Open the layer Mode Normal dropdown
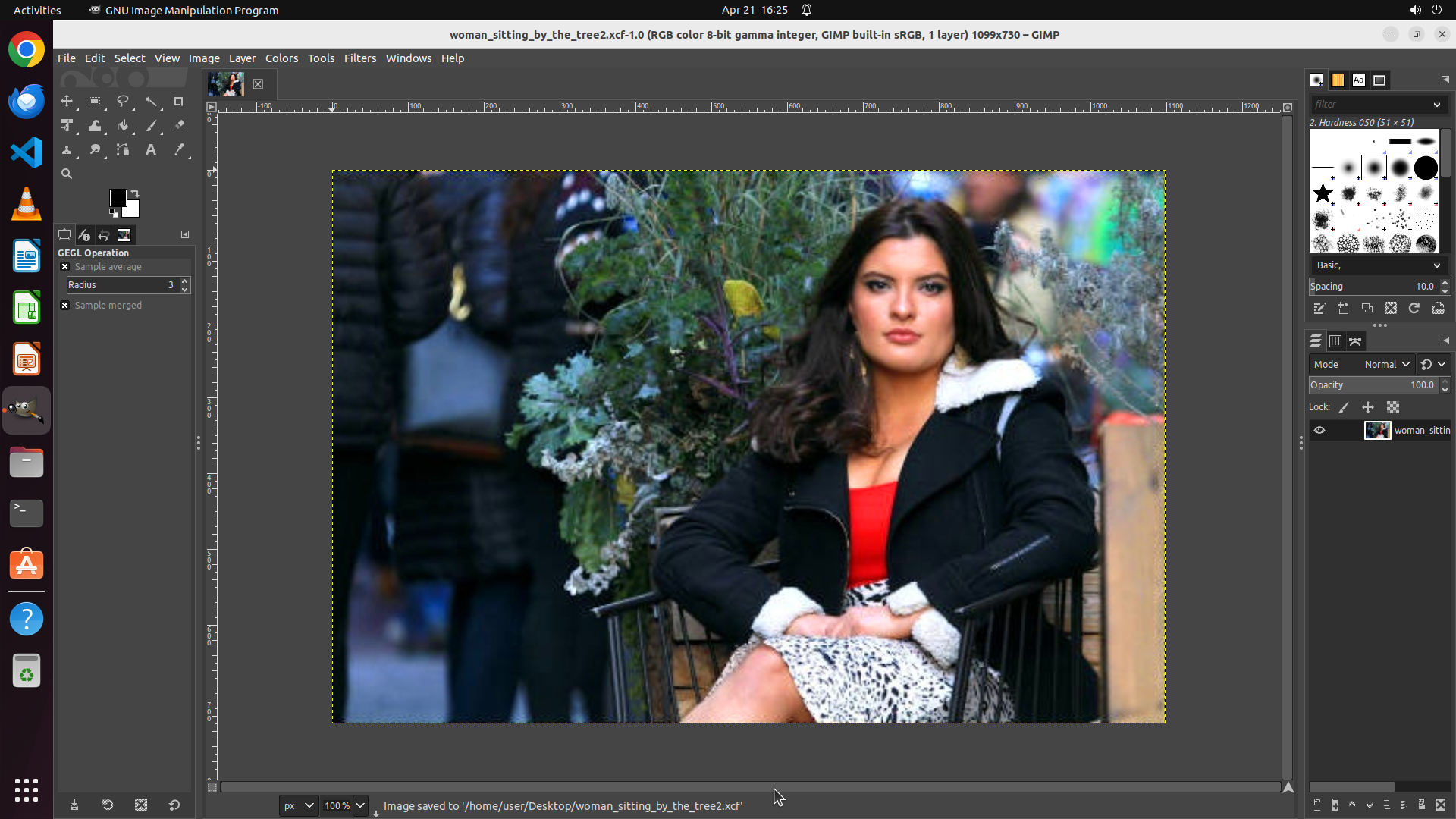This screenshot has height=819, width=1456. (1386, 365)
